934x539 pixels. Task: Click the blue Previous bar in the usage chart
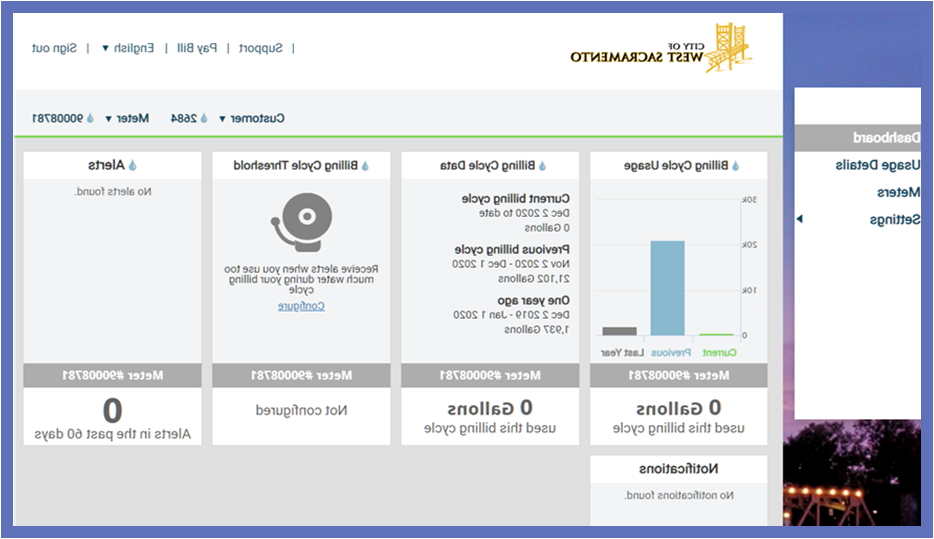click(x=667, y=288)
